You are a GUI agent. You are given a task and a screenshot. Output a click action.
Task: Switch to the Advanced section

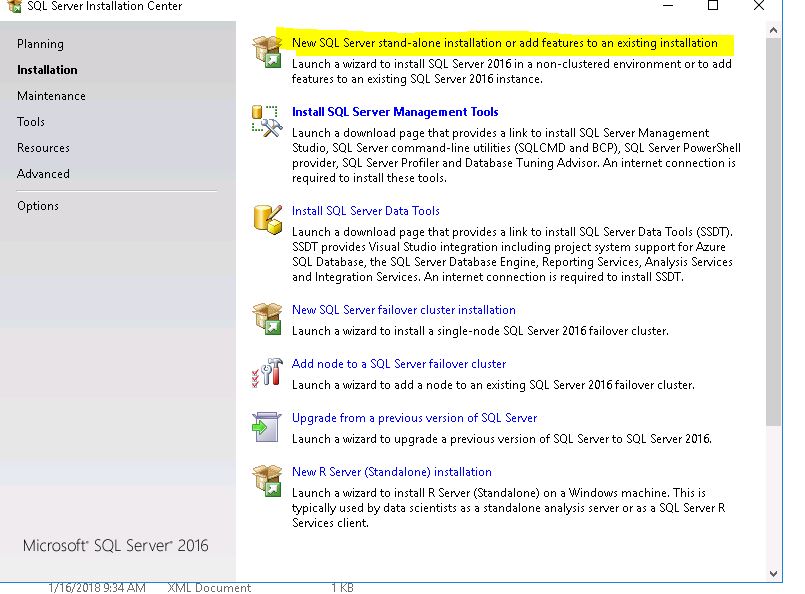click(x=43, y=174)
